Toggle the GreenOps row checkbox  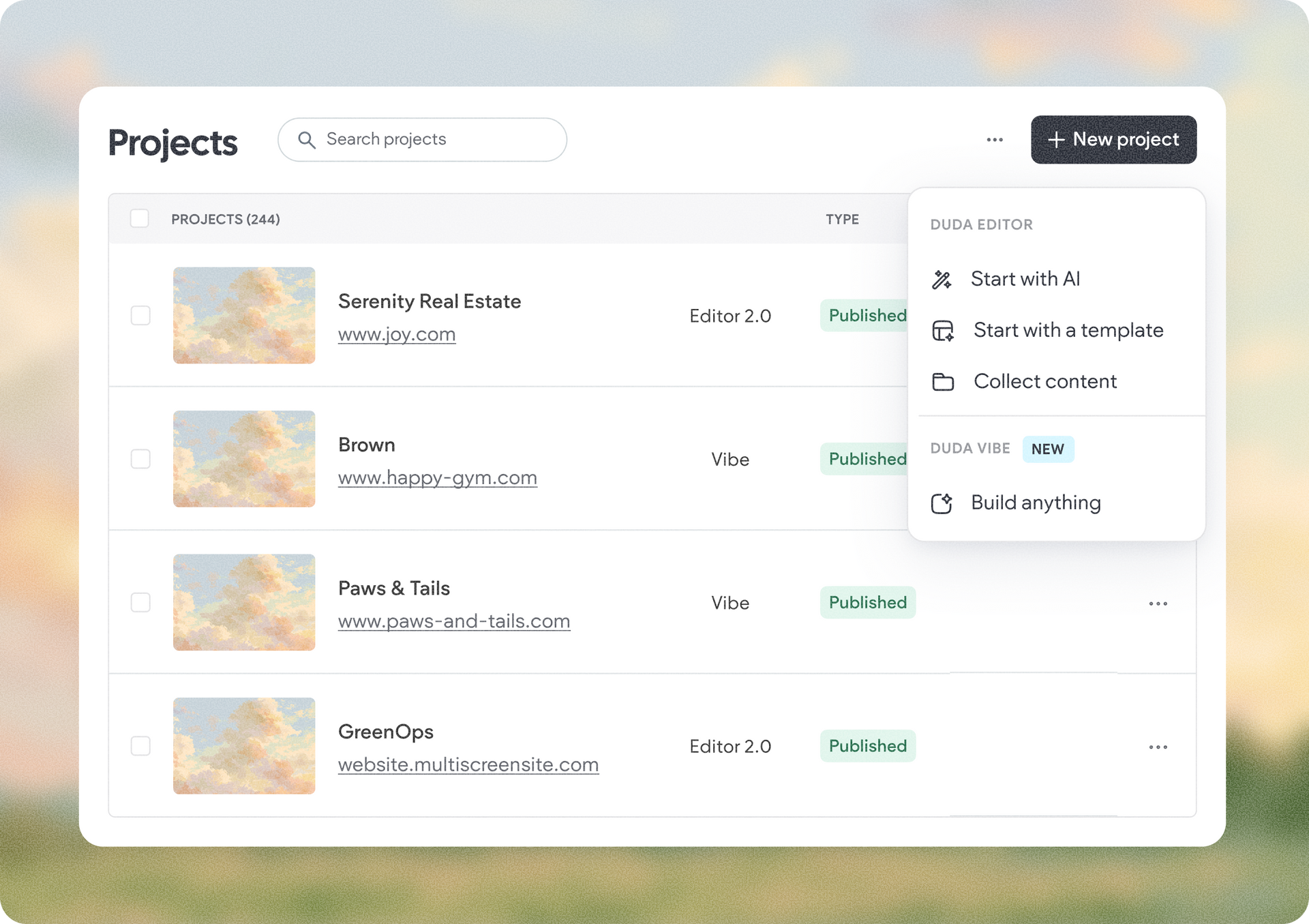tap(140, 746)
